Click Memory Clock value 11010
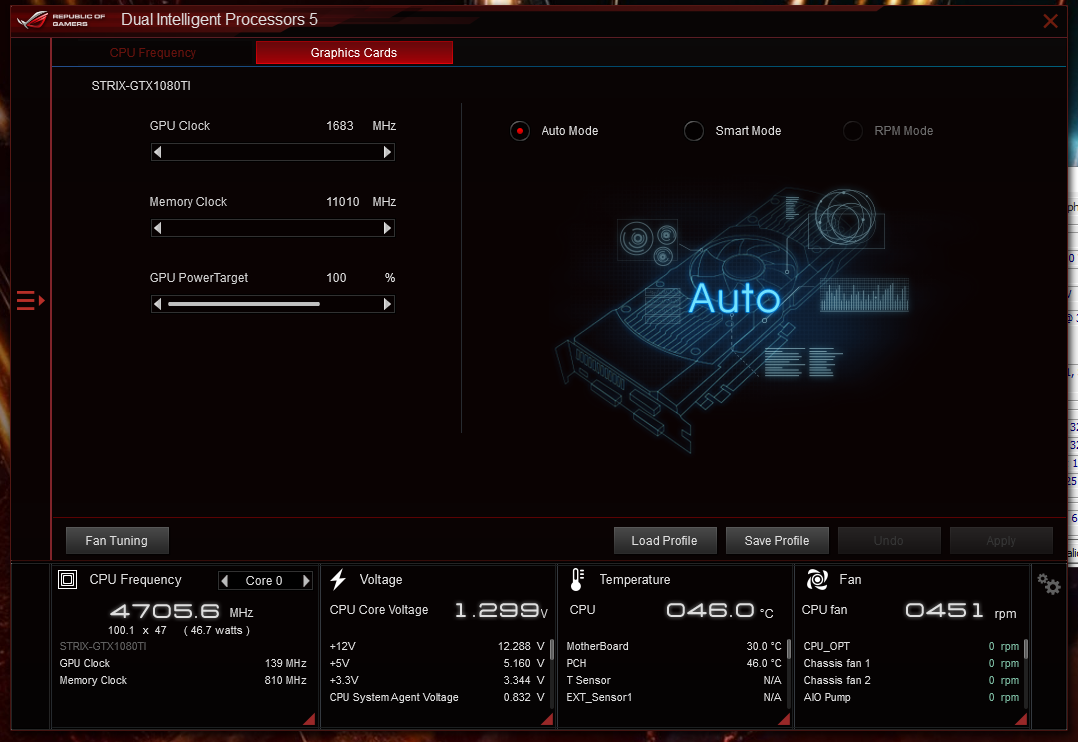The height and width of the screenshot is (742, 1078). tap(342, 201)
